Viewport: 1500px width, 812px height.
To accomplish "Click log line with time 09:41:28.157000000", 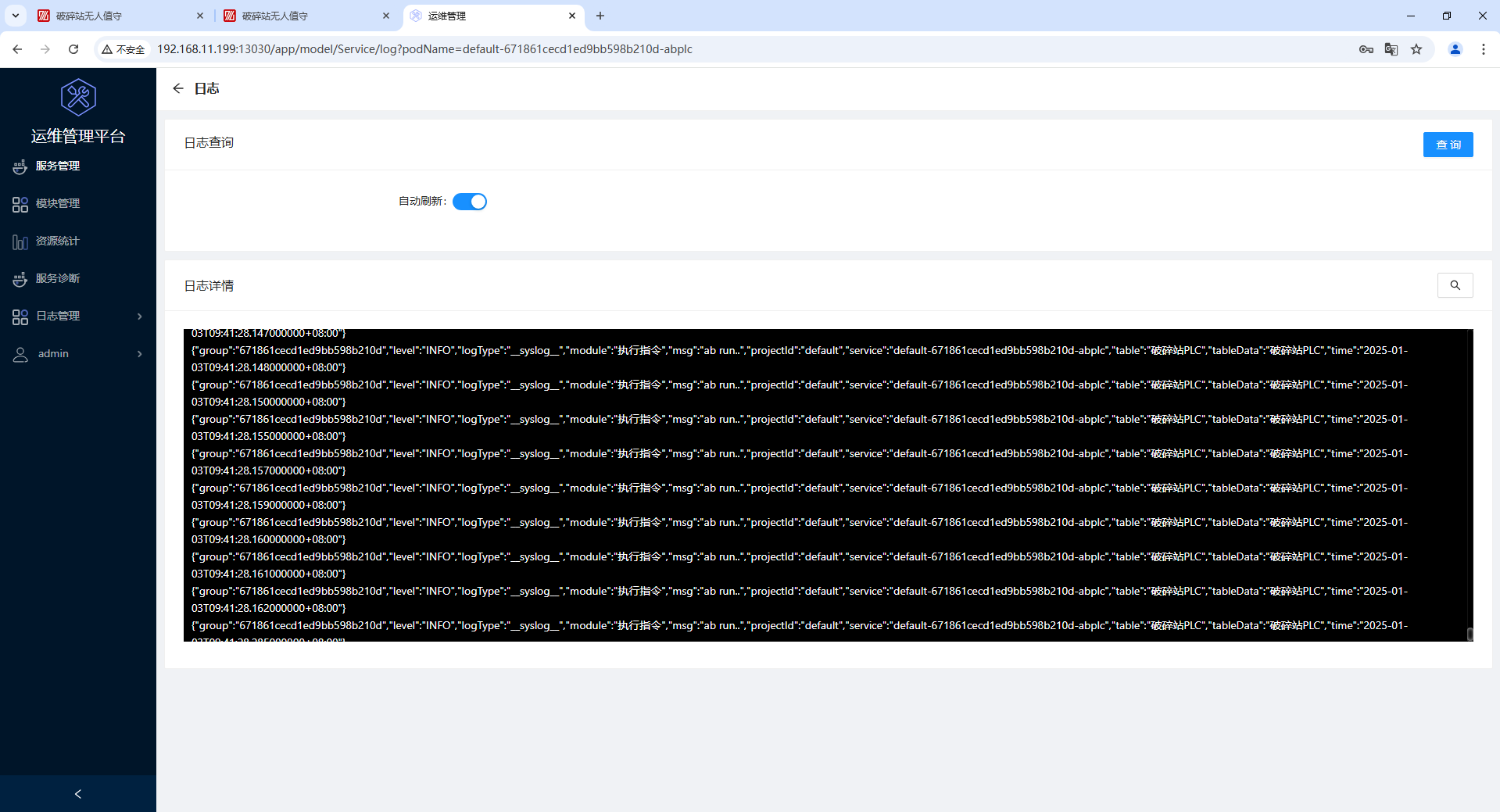I will click(x=800, y=462).
